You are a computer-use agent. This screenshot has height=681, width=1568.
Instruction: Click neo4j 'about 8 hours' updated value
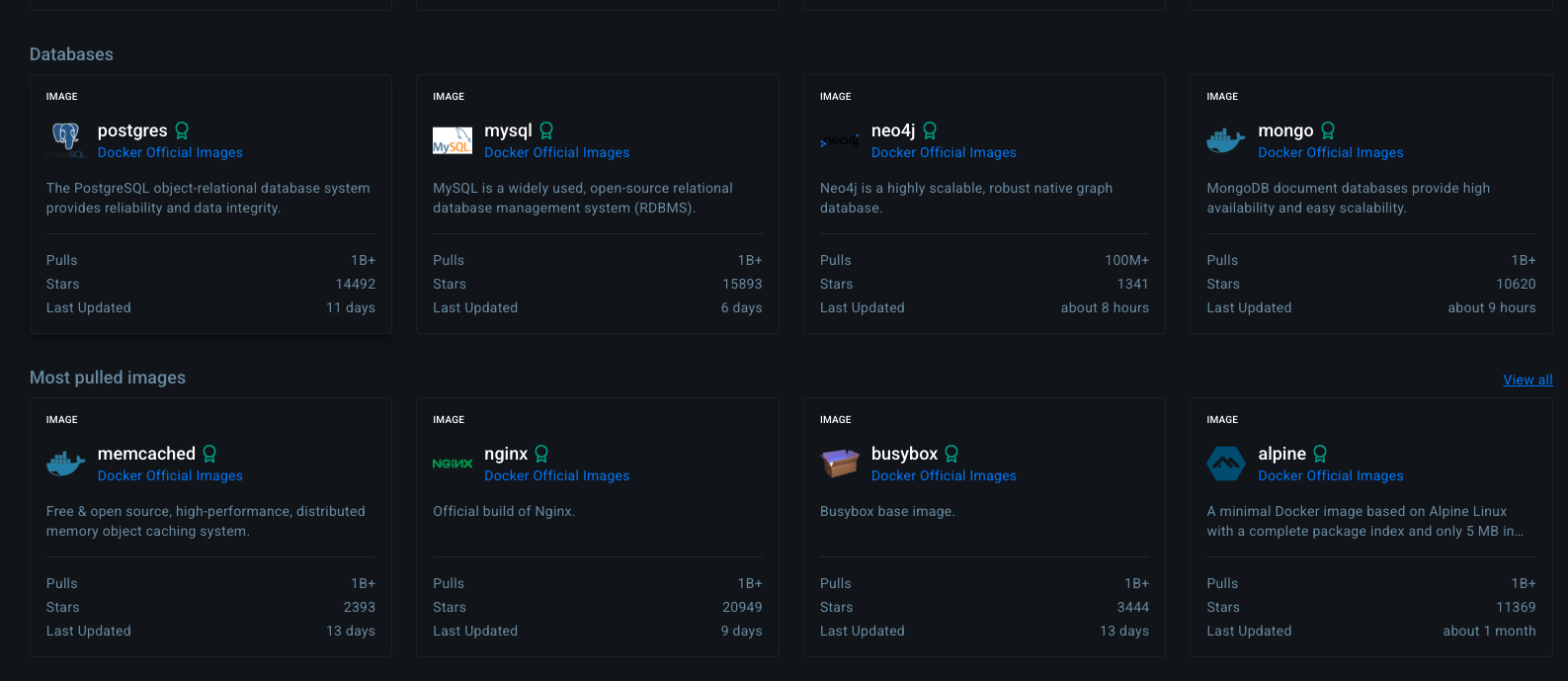[1105, 307]
